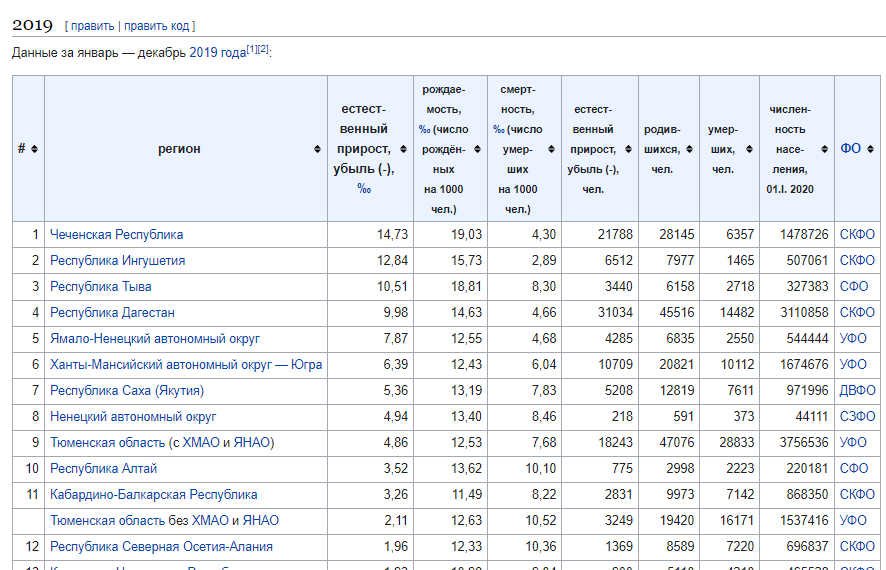Open Ханты-Мансийский автономный округ — Югра link

(x=186, y=364)
